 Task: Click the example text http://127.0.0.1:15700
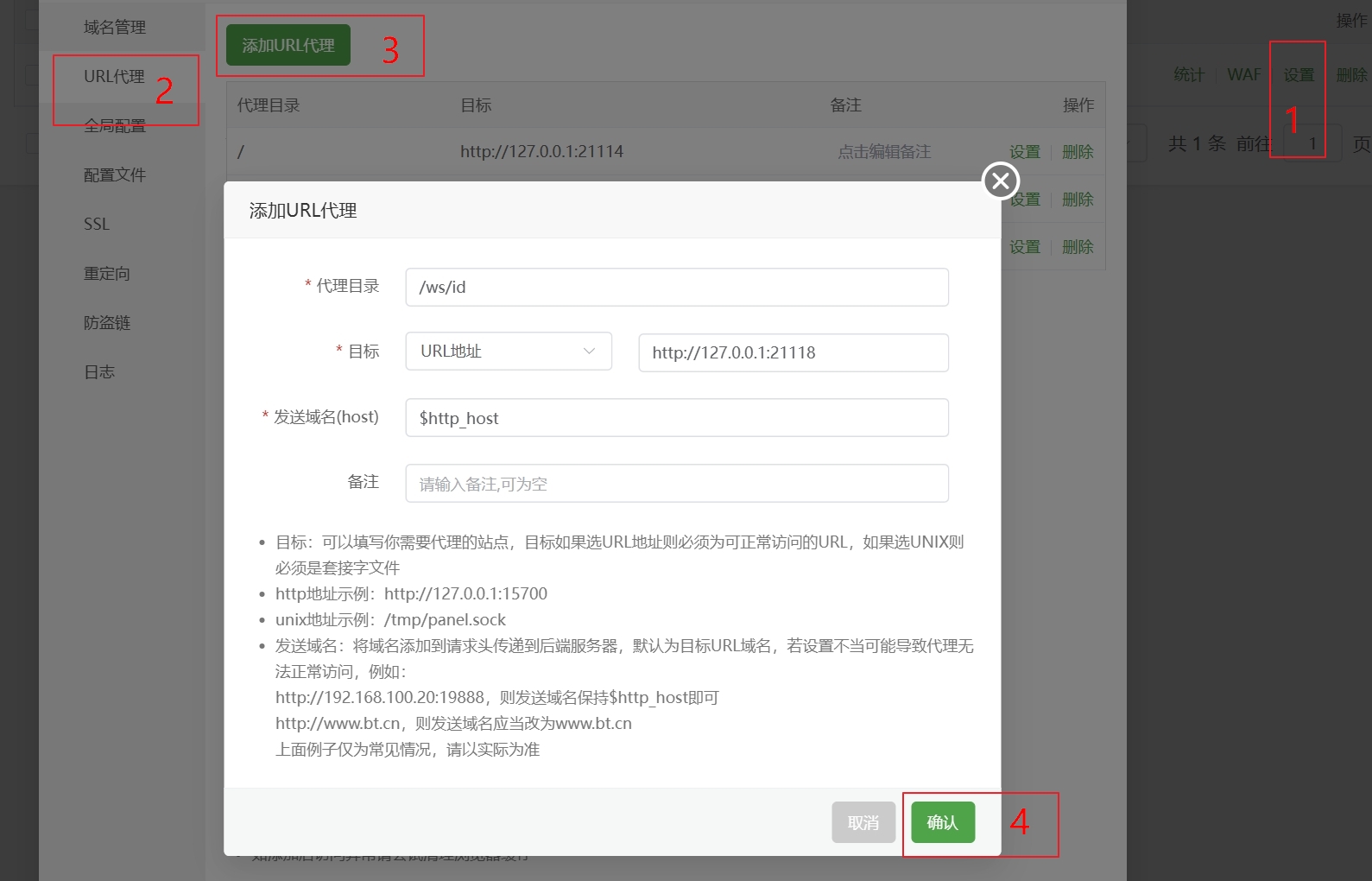pyautogui.click(x=465, y=594)
